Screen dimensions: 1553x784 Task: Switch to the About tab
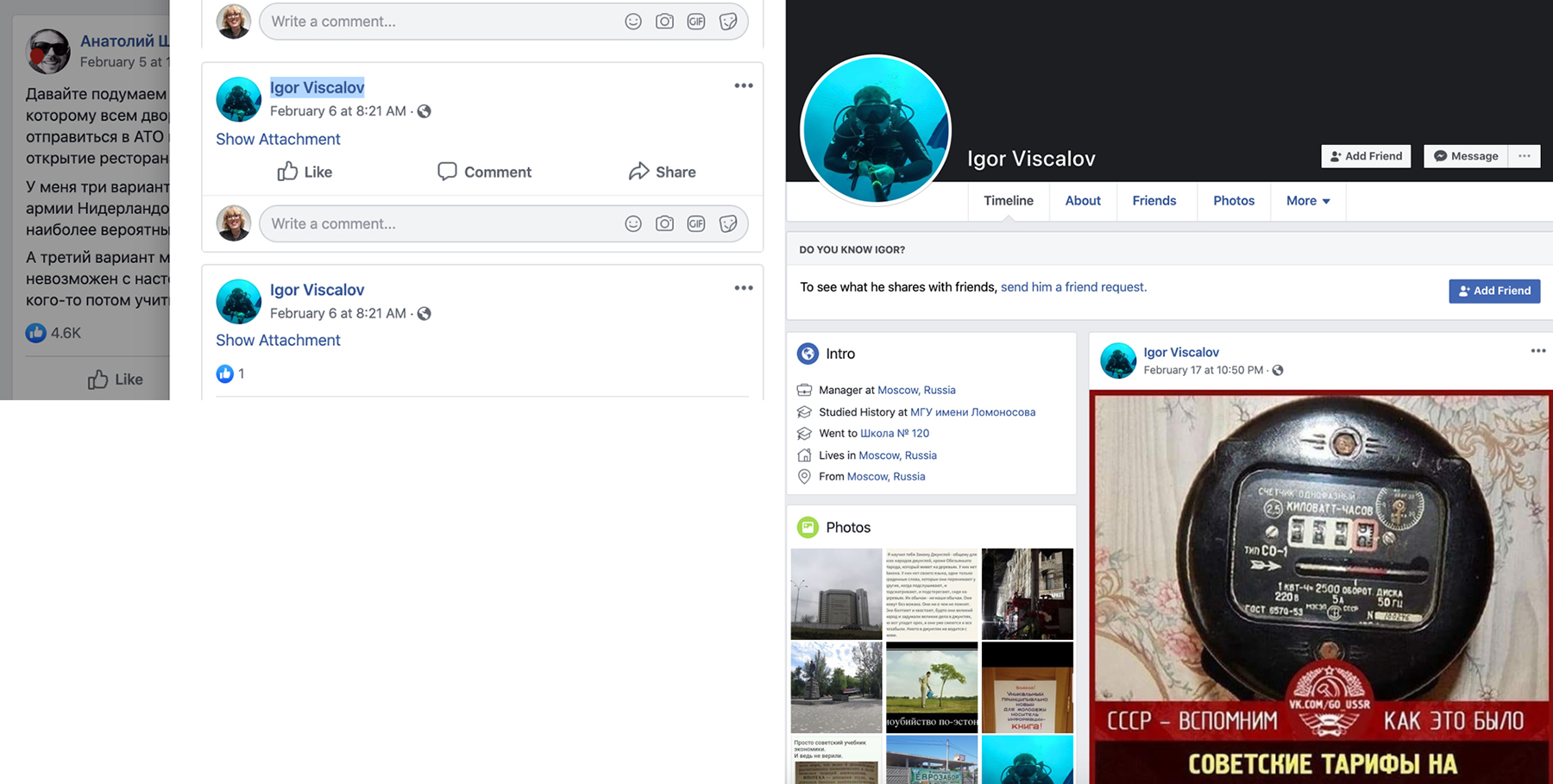coord(1082,201)
